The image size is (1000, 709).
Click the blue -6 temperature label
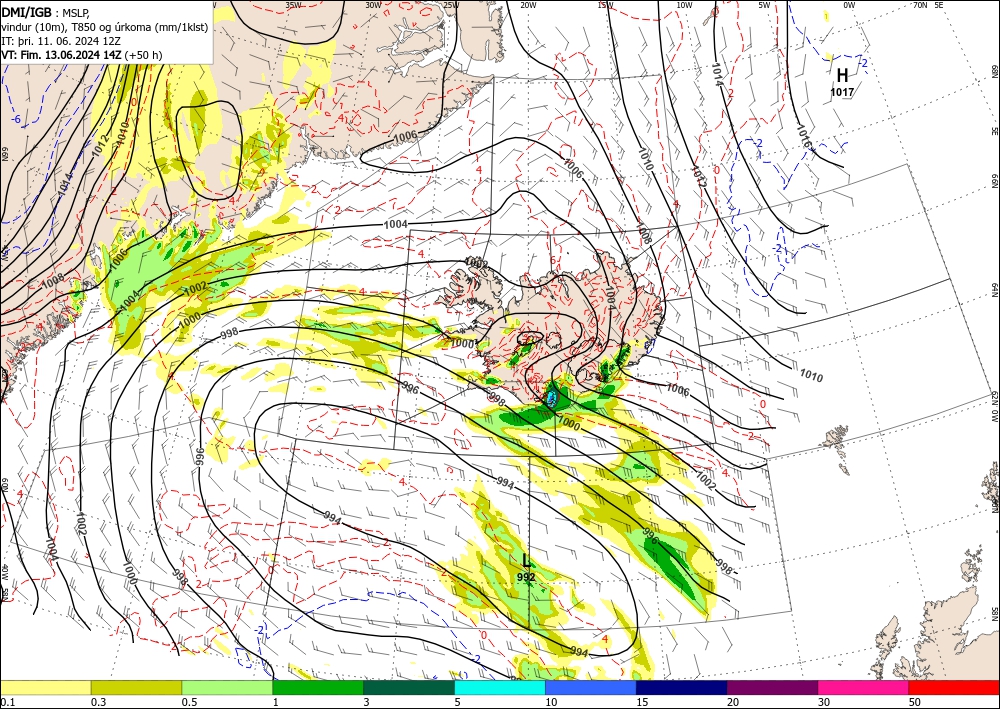point(17,119)
